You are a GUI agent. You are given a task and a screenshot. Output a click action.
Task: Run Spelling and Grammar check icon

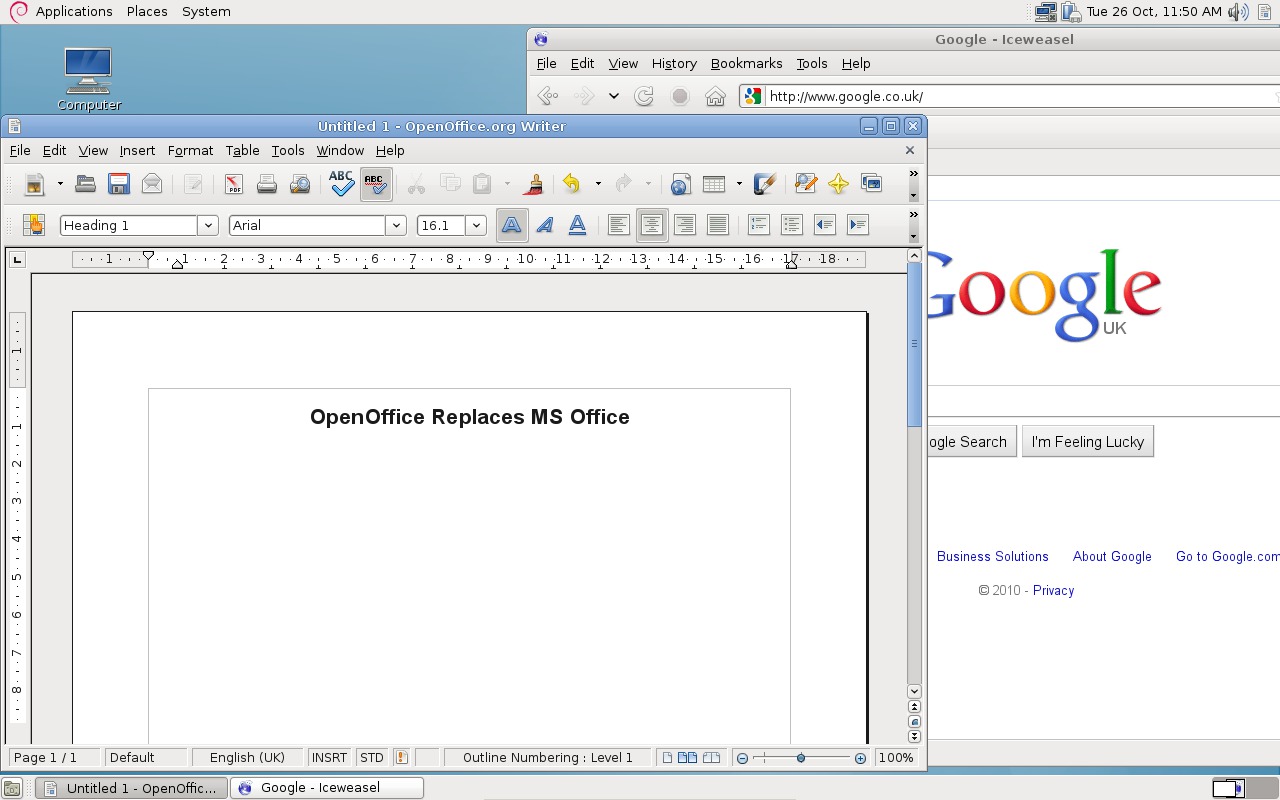pyautogui.click(x=341, y=184)
